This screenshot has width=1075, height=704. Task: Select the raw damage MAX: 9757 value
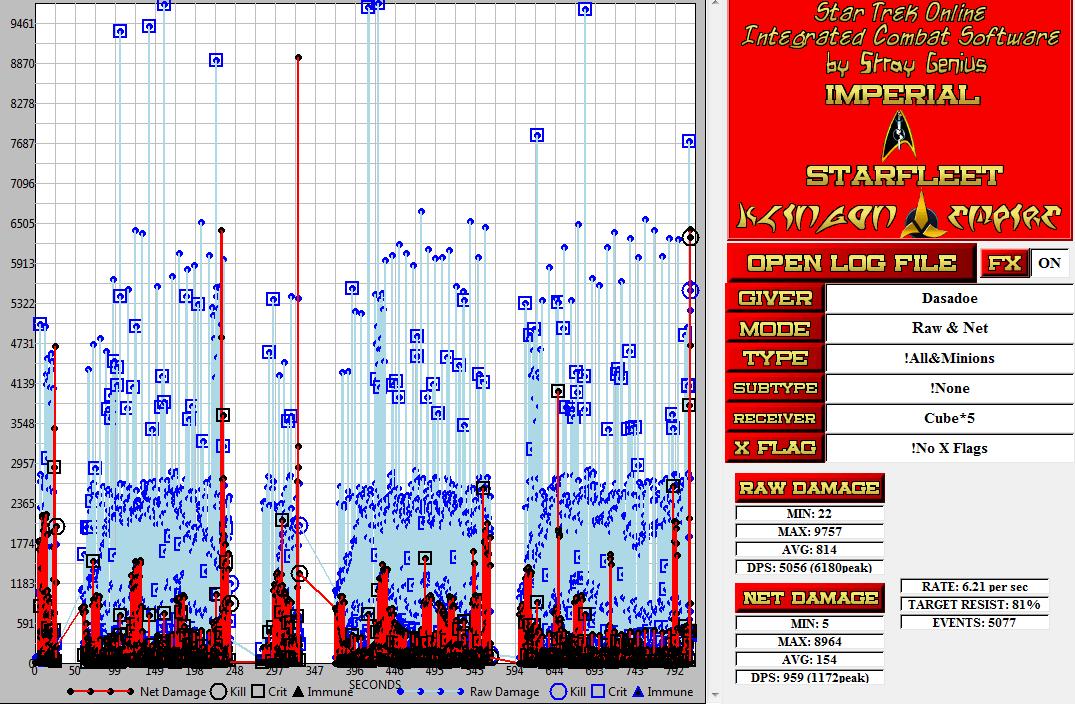[x=810, y=531]
